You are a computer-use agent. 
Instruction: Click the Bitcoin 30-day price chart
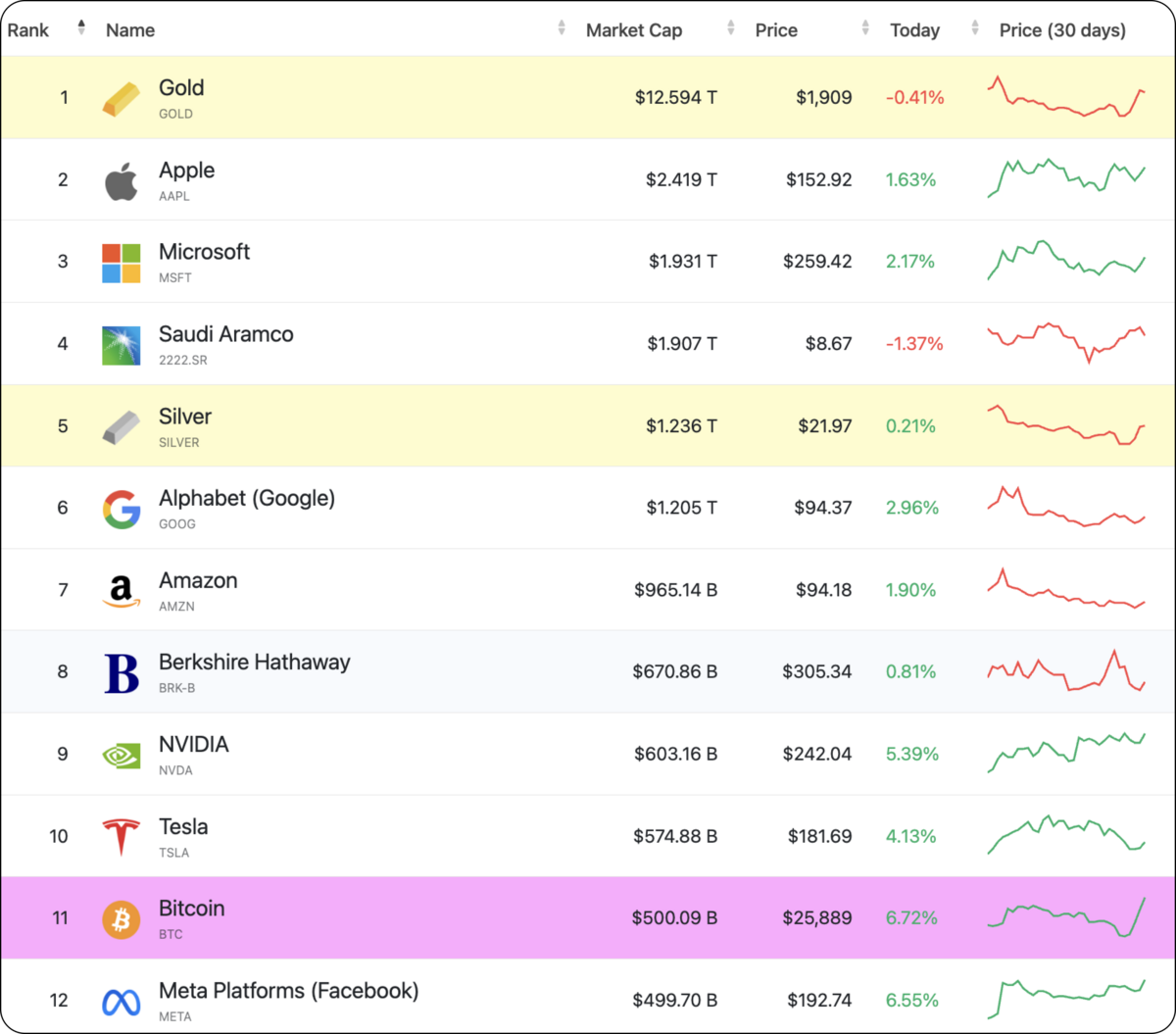pos(1066,918)
